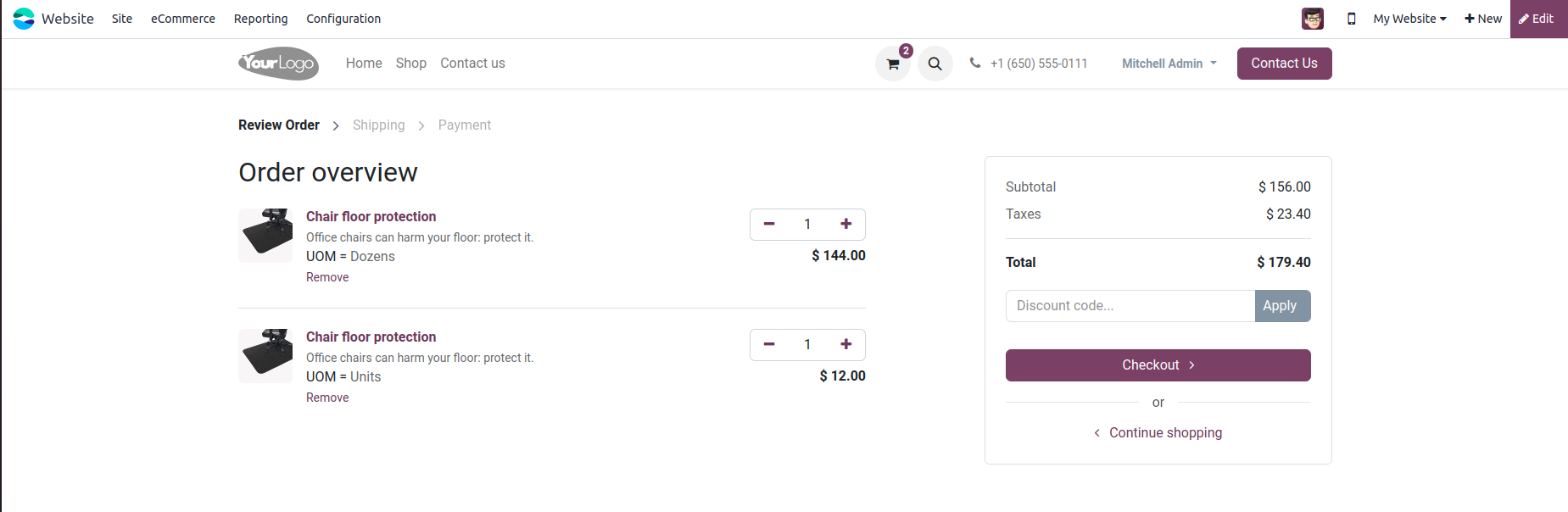Open the mobile preview icon
The width and height of the screenshot is (1568, 512).
click(x=1351, y=19)
